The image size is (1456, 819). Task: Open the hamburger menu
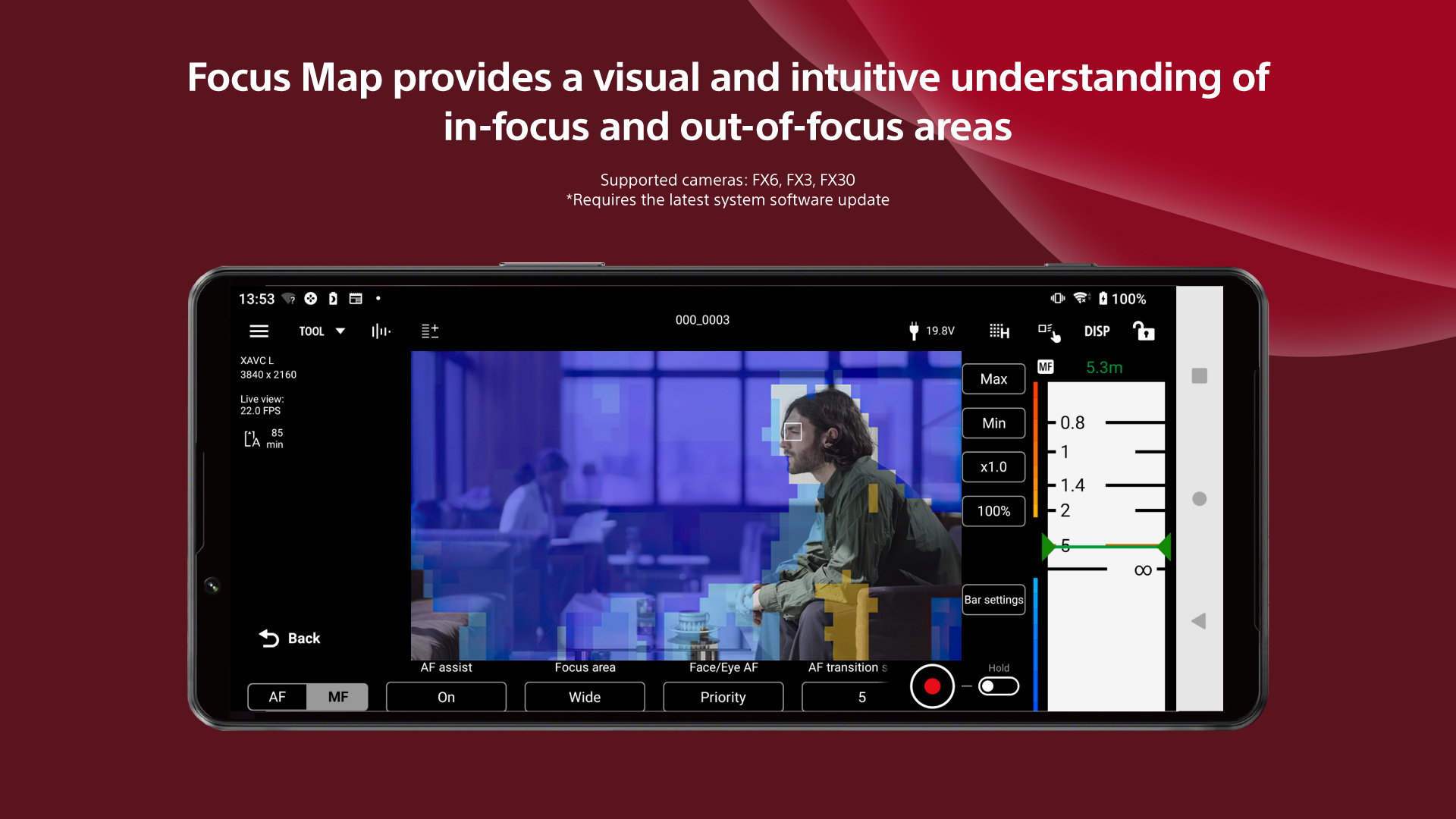259,331
